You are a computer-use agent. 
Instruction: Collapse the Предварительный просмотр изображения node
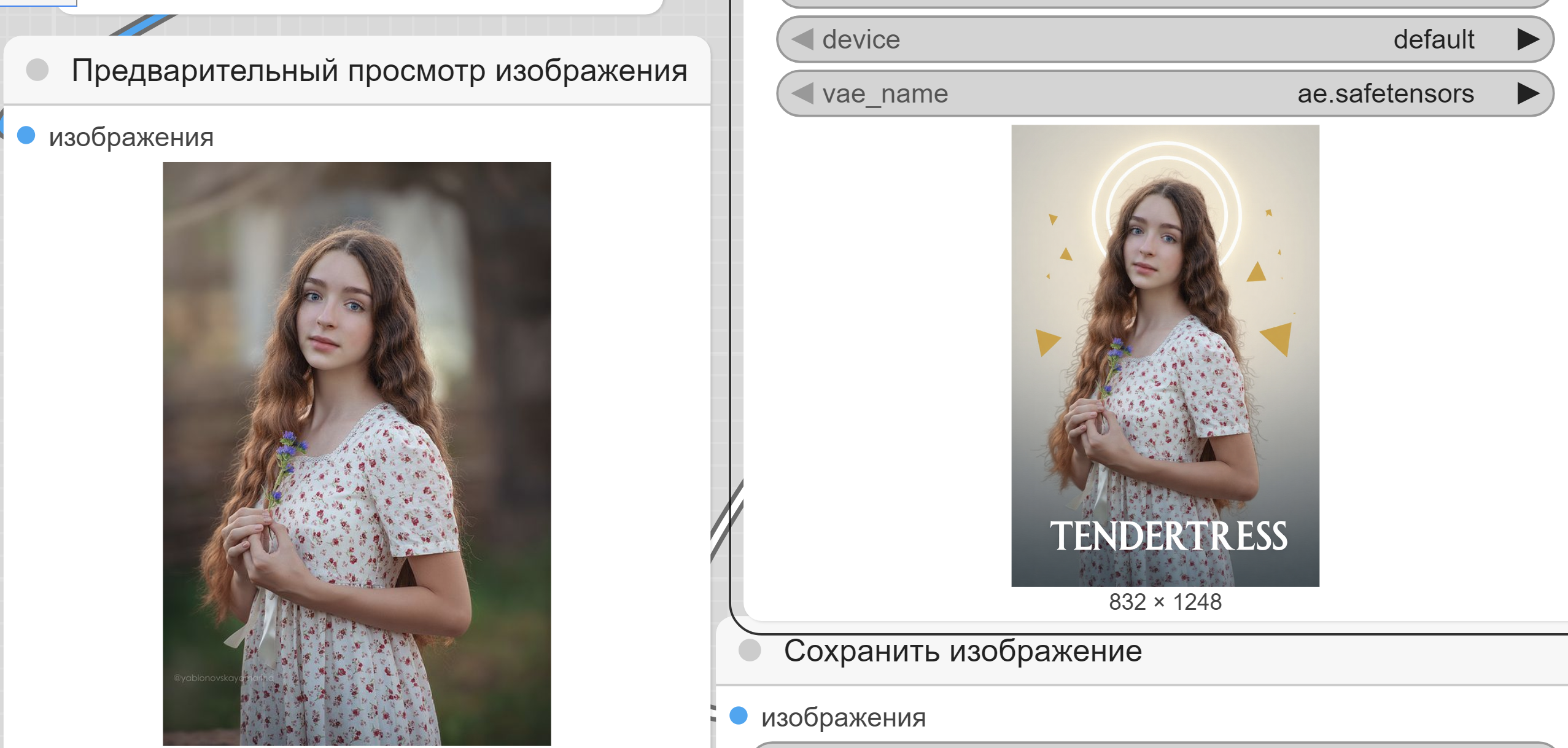coord(37,70)
